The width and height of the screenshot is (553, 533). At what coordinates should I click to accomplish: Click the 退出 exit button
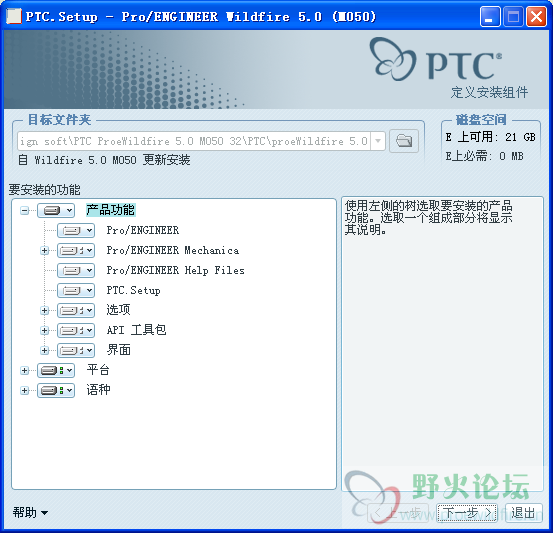tap(523, 513)
